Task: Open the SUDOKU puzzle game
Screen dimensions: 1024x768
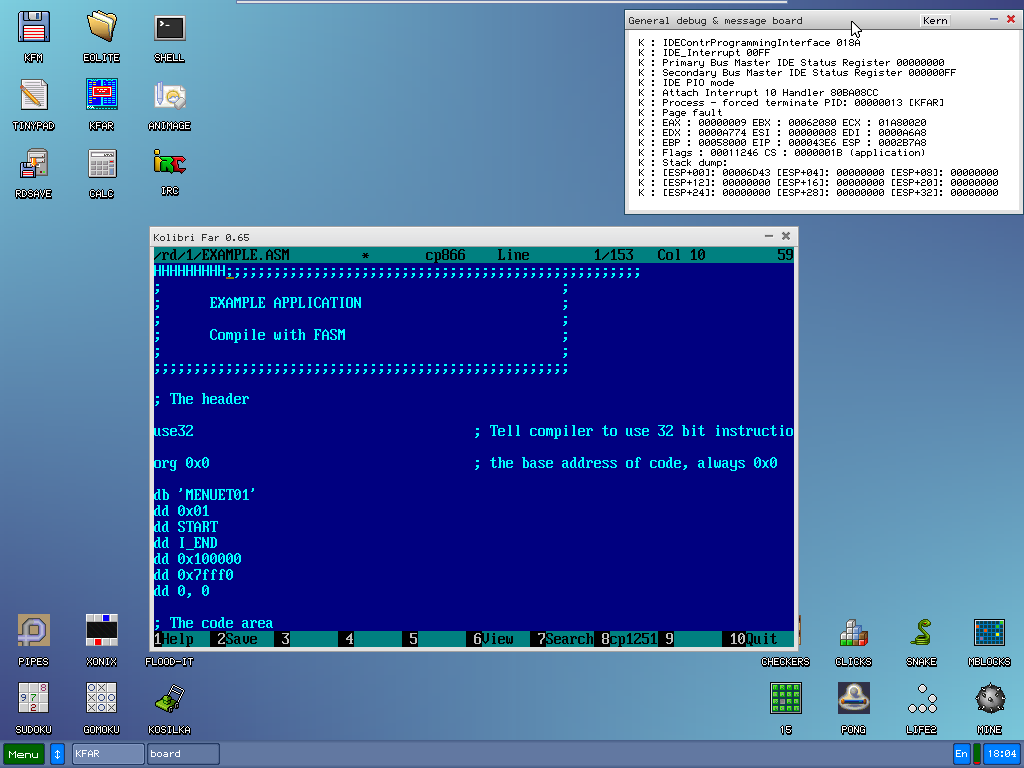Action: click(x=33, y=698)
